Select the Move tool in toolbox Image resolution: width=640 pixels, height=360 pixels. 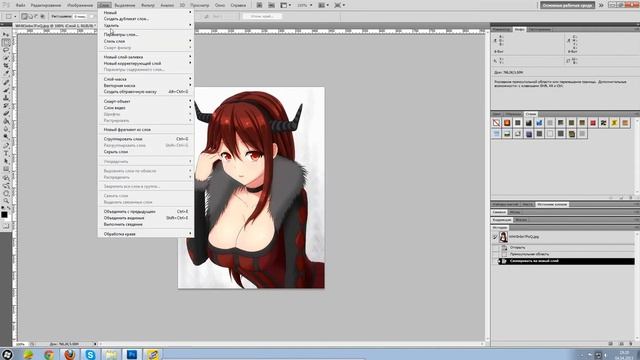point(6,35)
